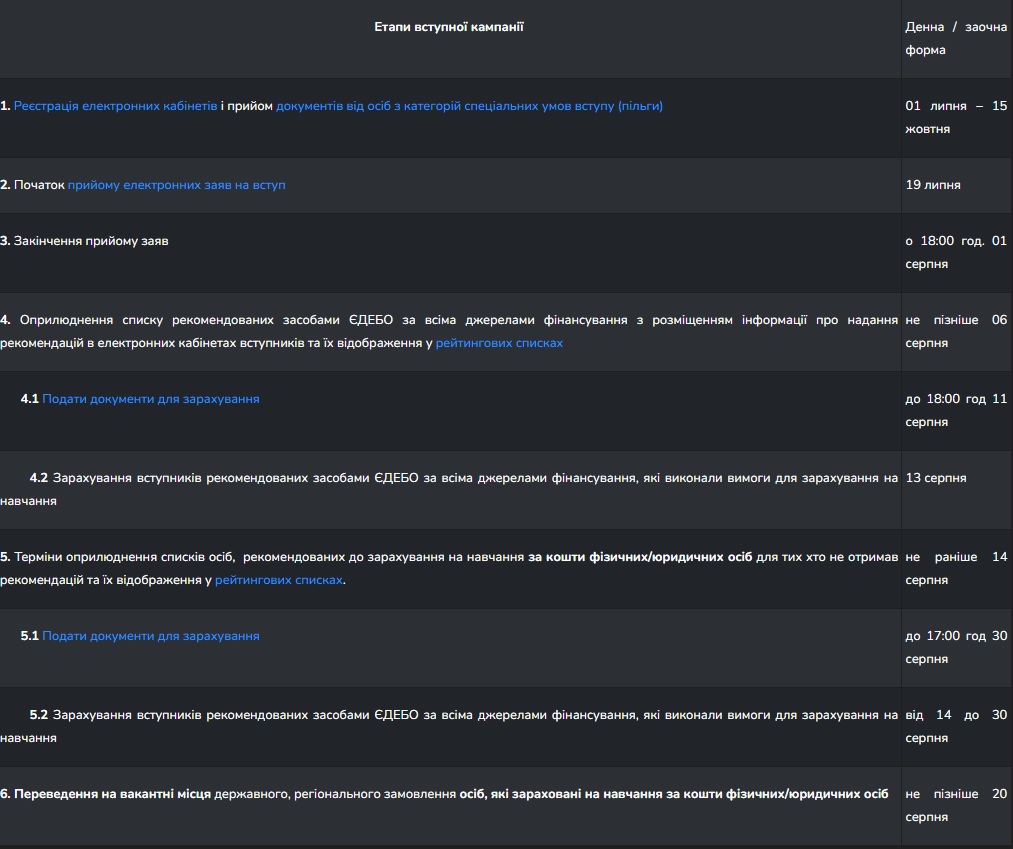Click the 'не раніше 14 серпня' cell

[956, 569]
